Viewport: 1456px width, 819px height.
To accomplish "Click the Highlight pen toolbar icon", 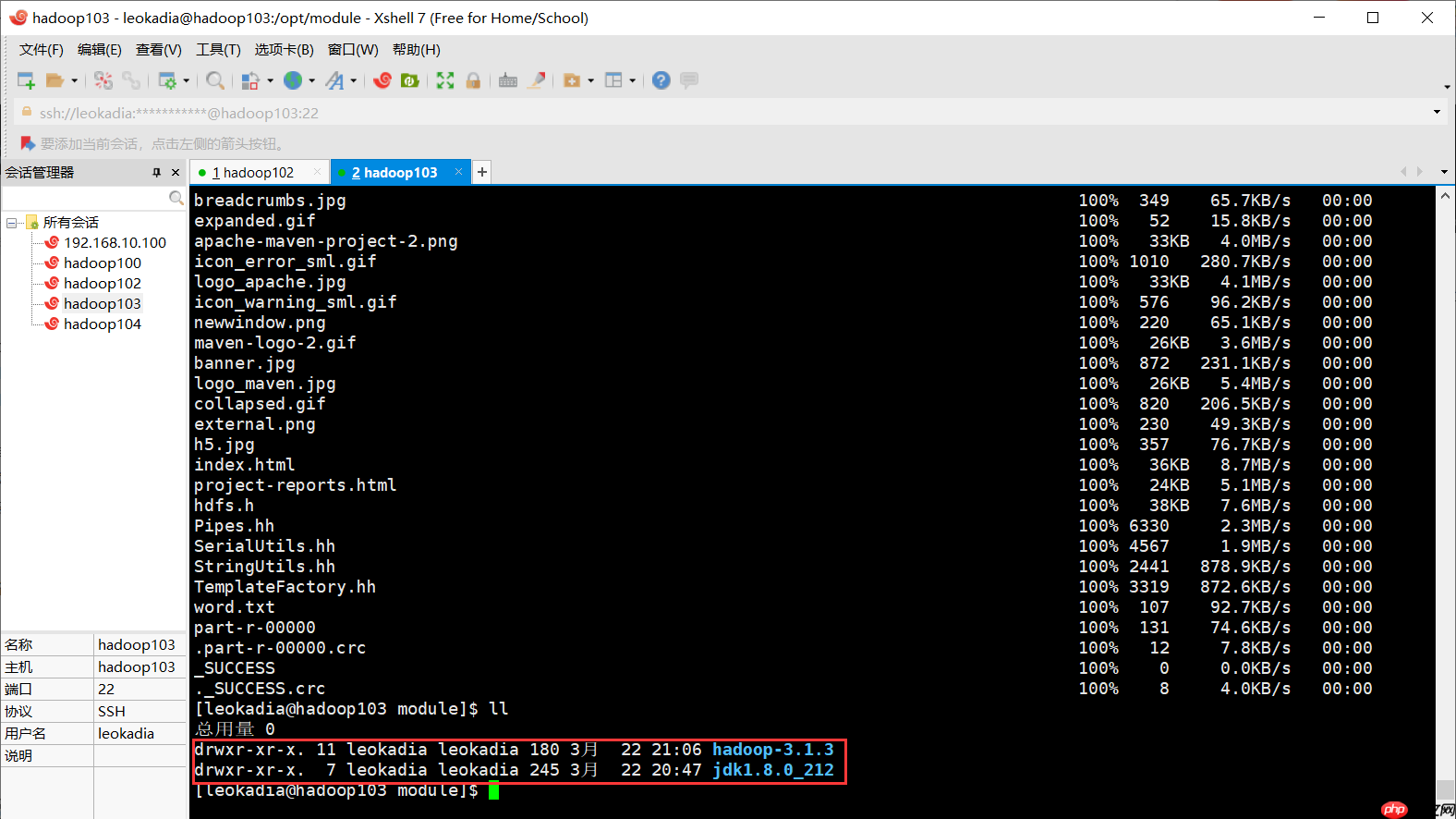I will click(x=536, y=80).
